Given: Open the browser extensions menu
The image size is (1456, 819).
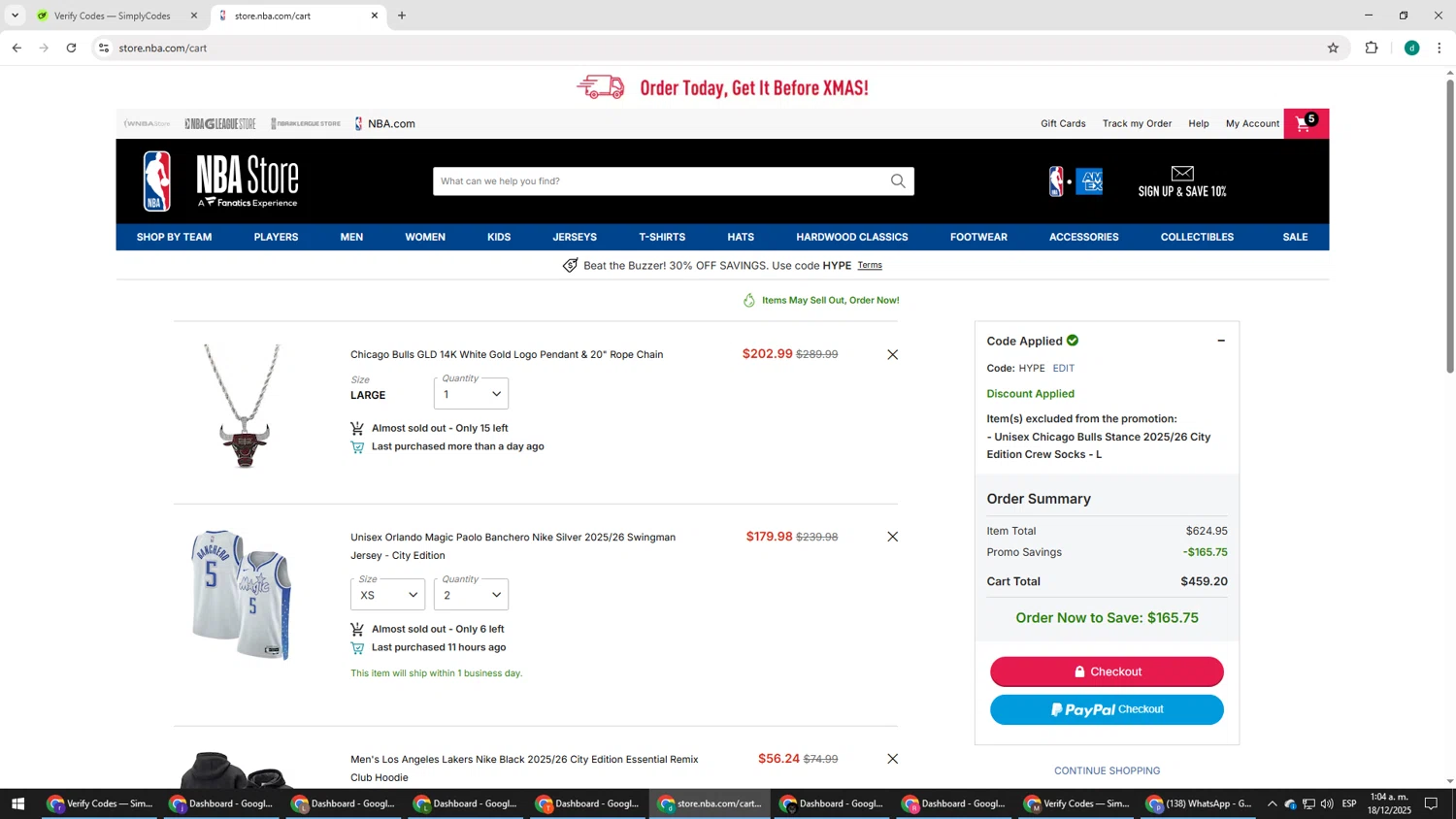Looking at the screenshot, I should coord(1372,48).
